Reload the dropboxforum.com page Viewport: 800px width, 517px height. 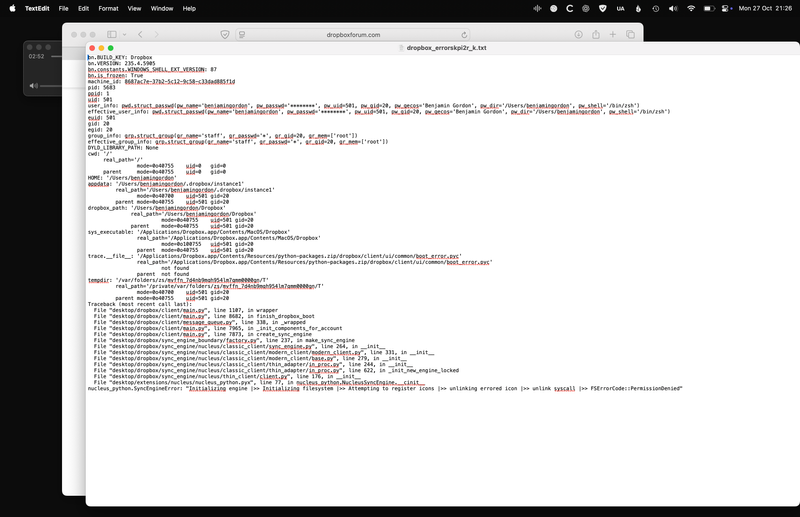click(x=464, y=35)
